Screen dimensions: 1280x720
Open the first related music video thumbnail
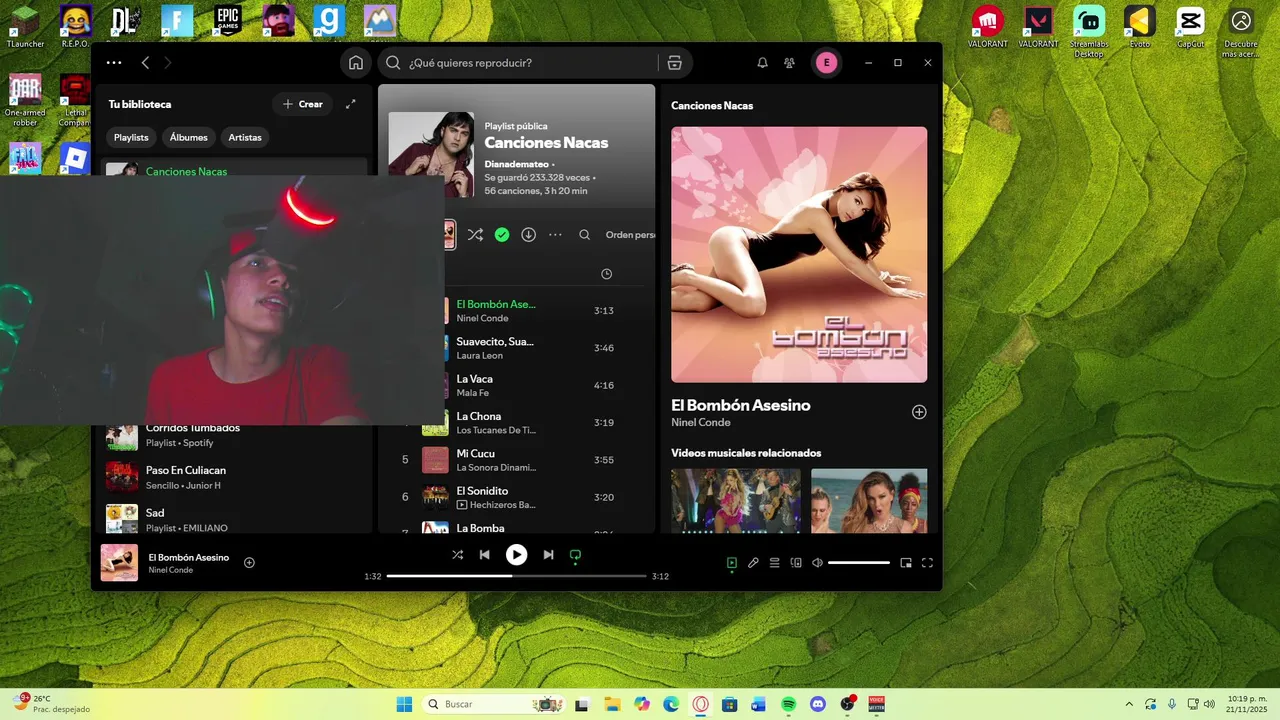pyautogui.click(x=736, y=500)
